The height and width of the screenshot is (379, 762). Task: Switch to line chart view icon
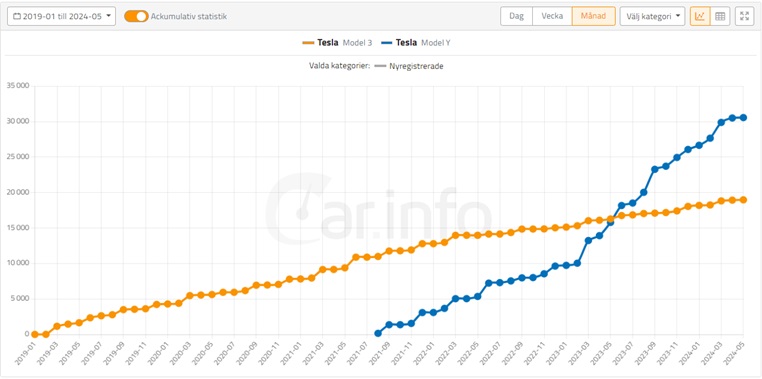tap(700, 16)
